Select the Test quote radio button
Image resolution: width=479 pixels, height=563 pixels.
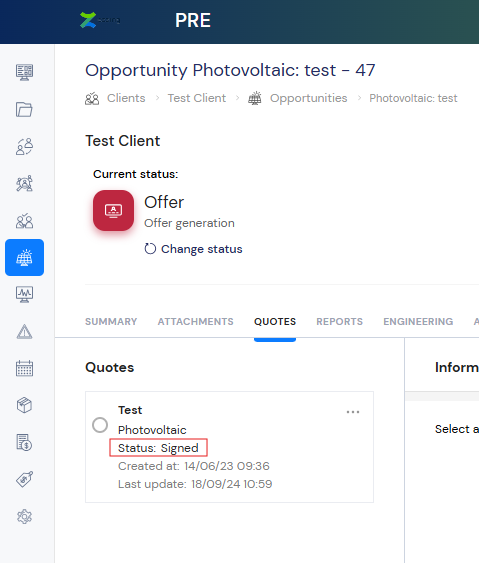click(x=100, y=425)
